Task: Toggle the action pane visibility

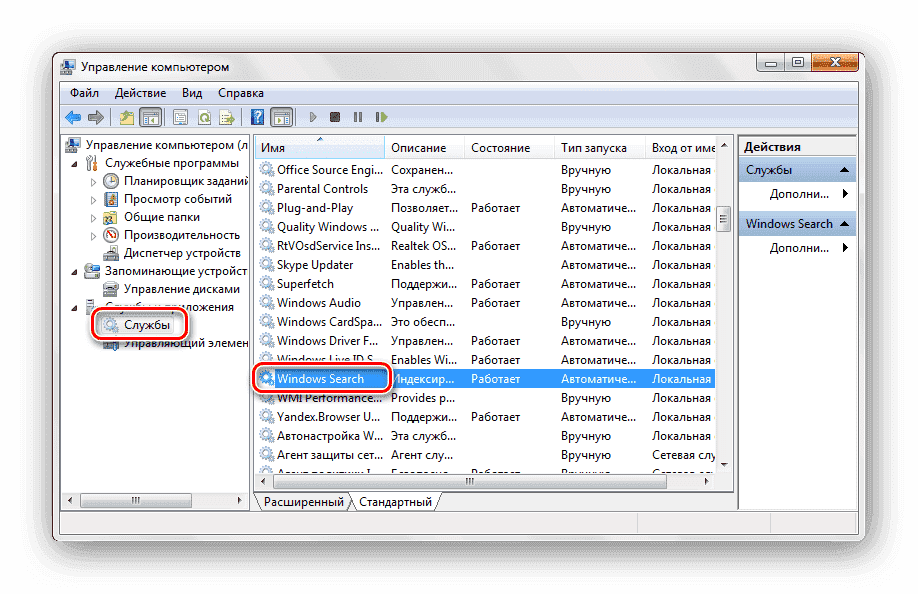Action: [281, 117]
